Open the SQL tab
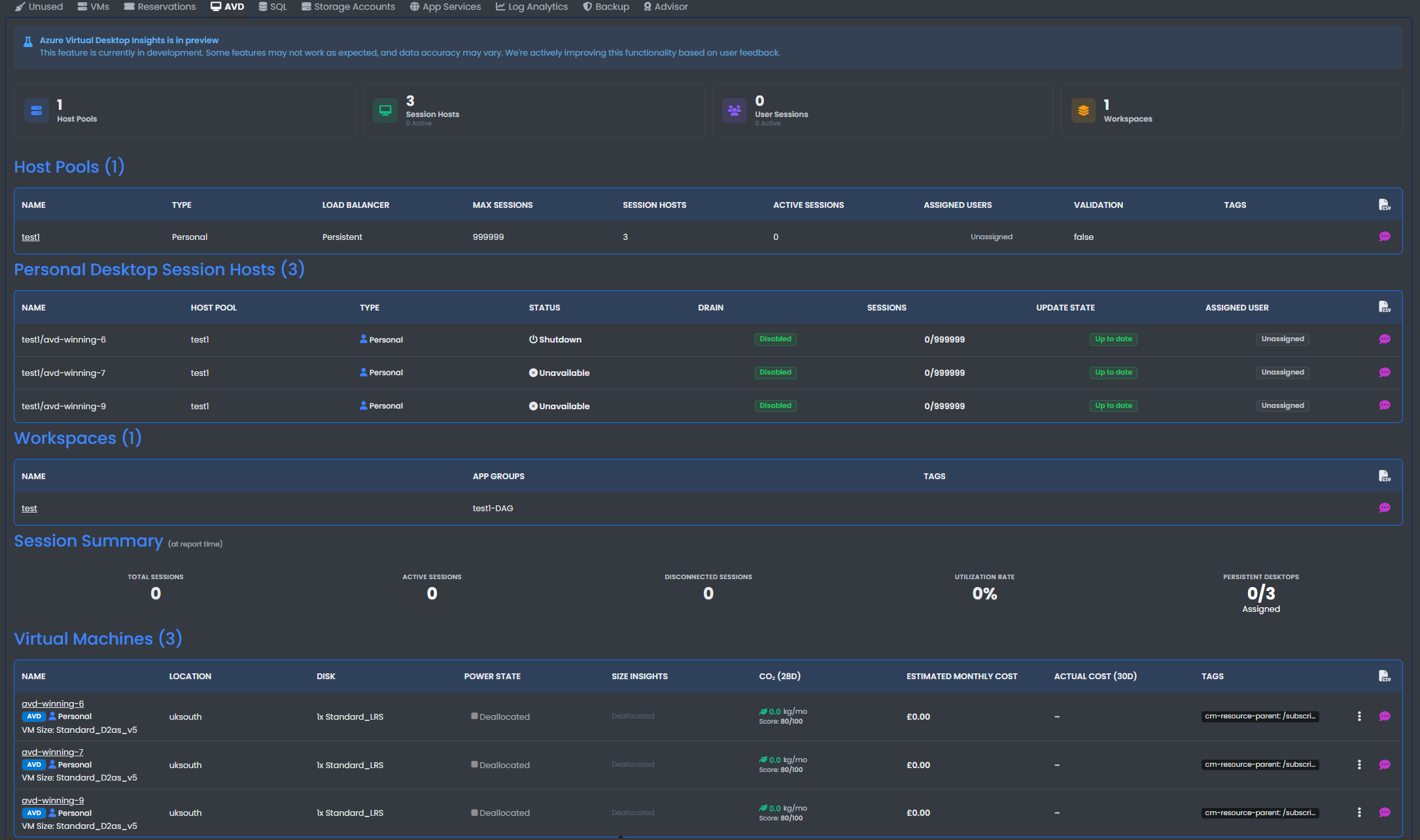The image size is (1420, 840). point(273,7)
